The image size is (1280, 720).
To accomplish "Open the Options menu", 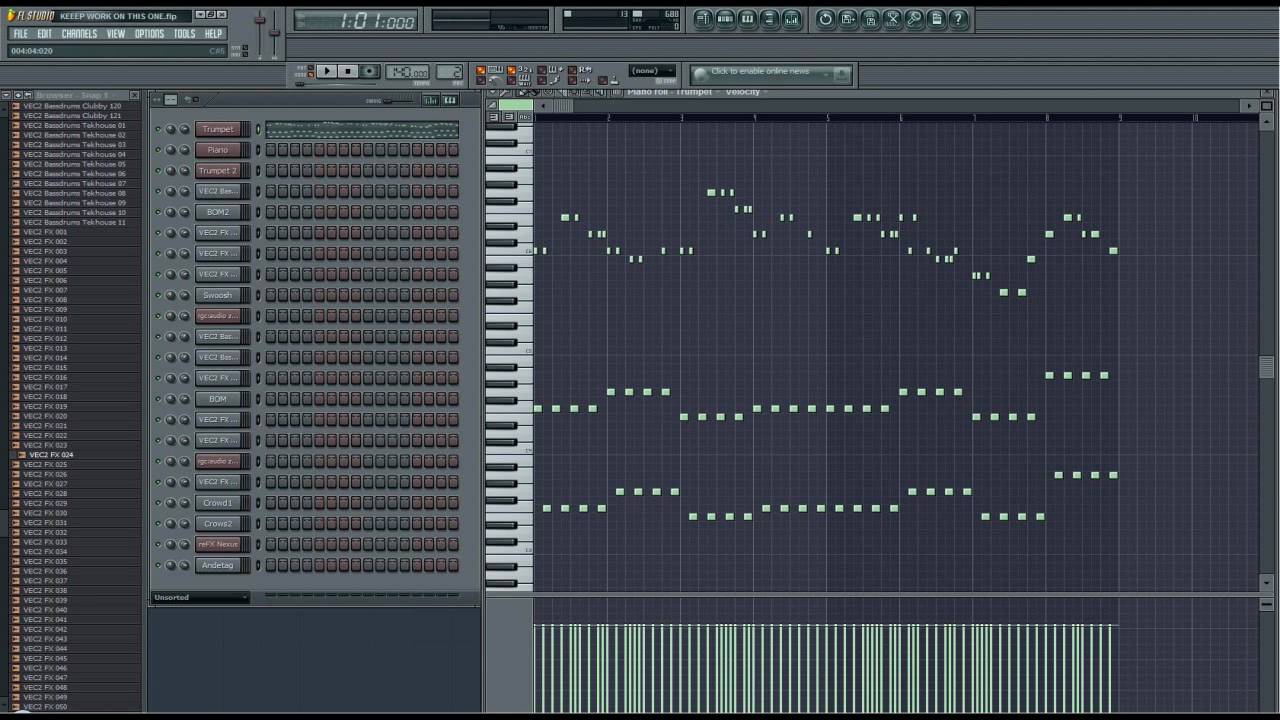I will (149, 34).
